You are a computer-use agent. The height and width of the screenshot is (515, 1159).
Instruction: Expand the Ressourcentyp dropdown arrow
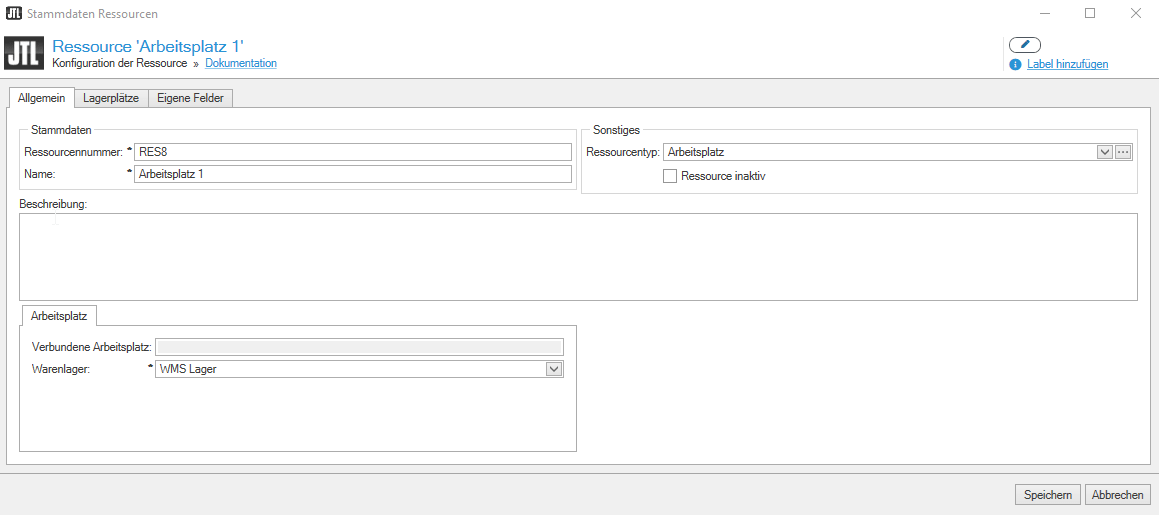click(1105, 152)
